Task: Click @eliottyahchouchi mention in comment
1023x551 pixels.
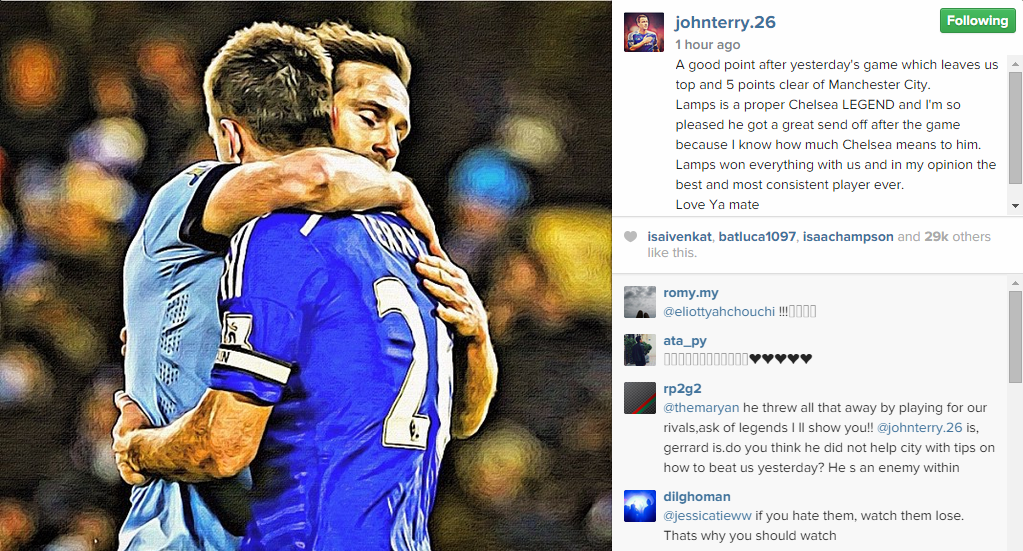Action: pyautogui.click(x=719, y=312)
